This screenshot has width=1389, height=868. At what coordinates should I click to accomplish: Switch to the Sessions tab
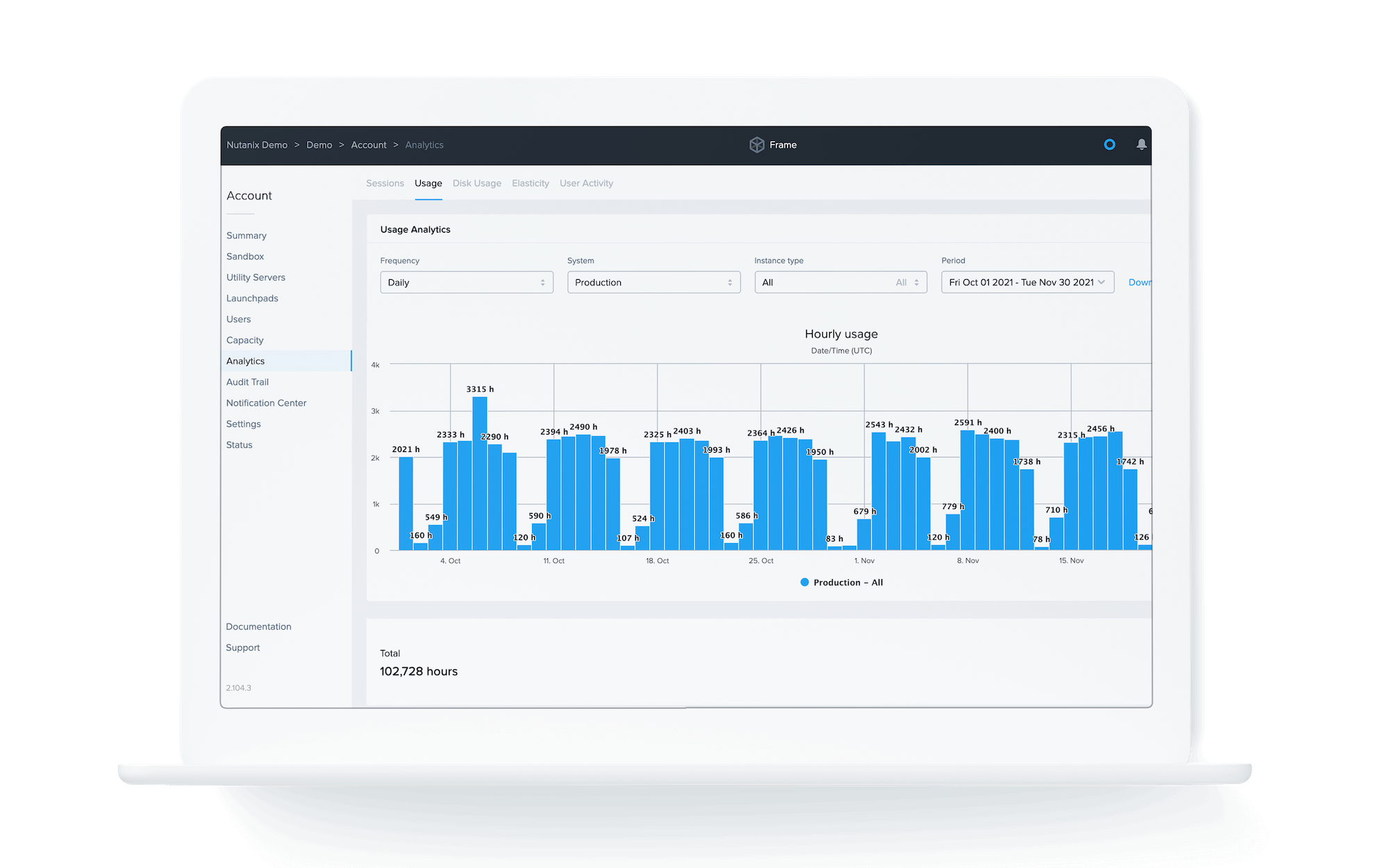pyautogui.click(x=385, y=183)
